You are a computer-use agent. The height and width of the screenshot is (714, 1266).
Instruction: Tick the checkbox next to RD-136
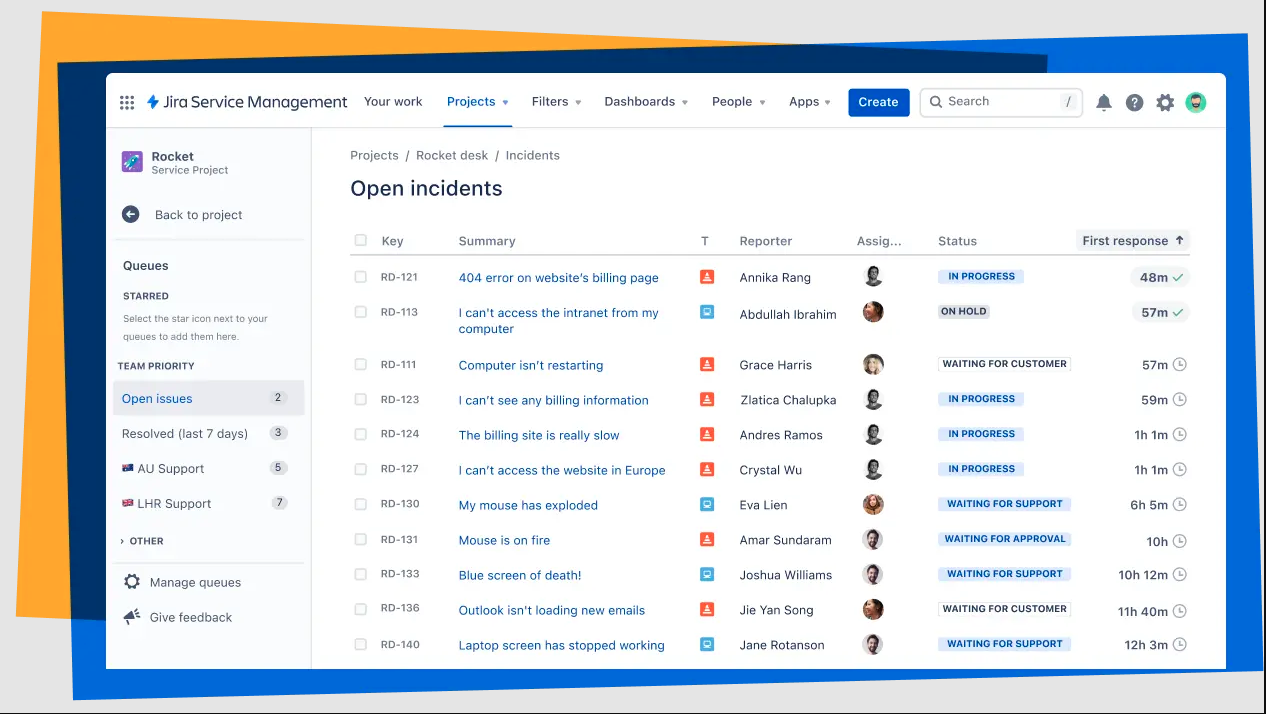360,609
